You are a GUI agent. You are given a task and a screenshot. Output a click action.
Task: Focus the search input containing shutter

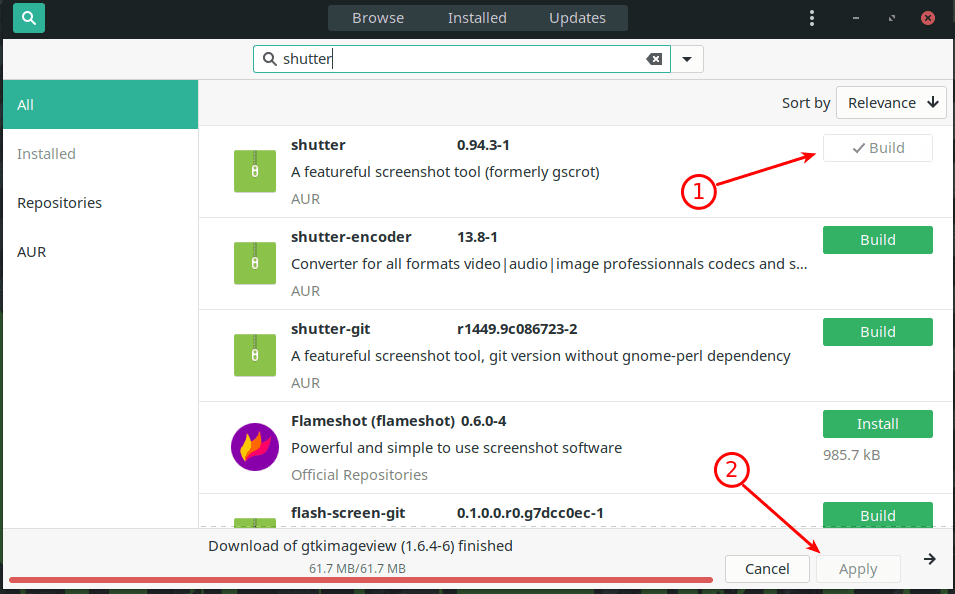click(x=462, y=59)
